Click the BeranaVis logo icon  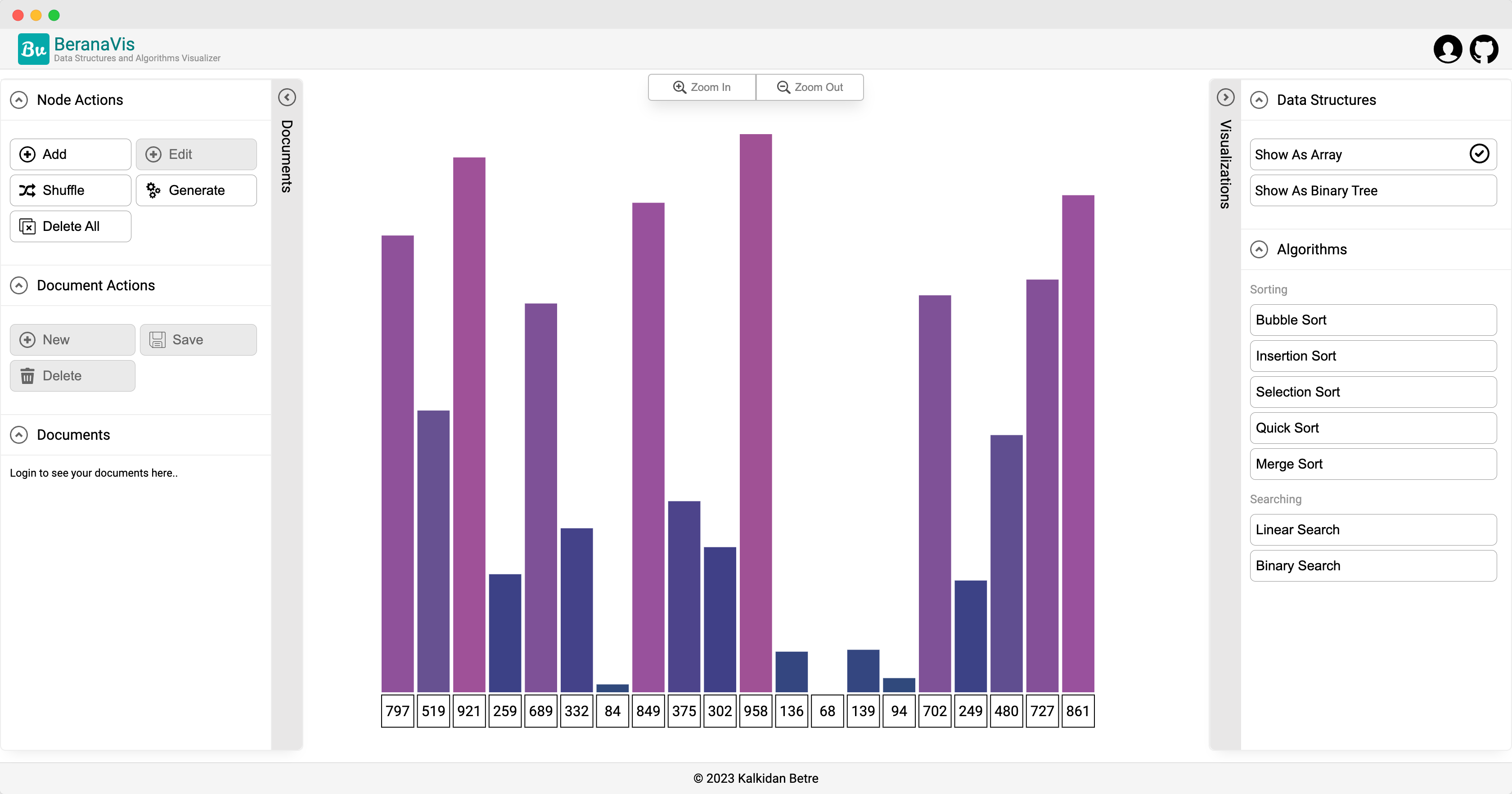(33, 50)
